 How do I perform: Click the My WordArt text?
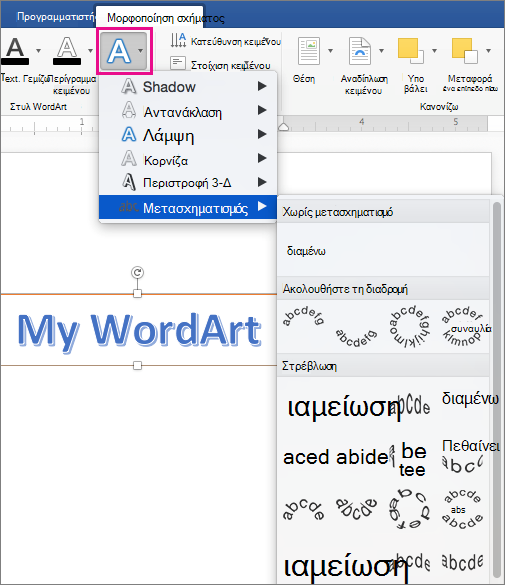(139, 332)
